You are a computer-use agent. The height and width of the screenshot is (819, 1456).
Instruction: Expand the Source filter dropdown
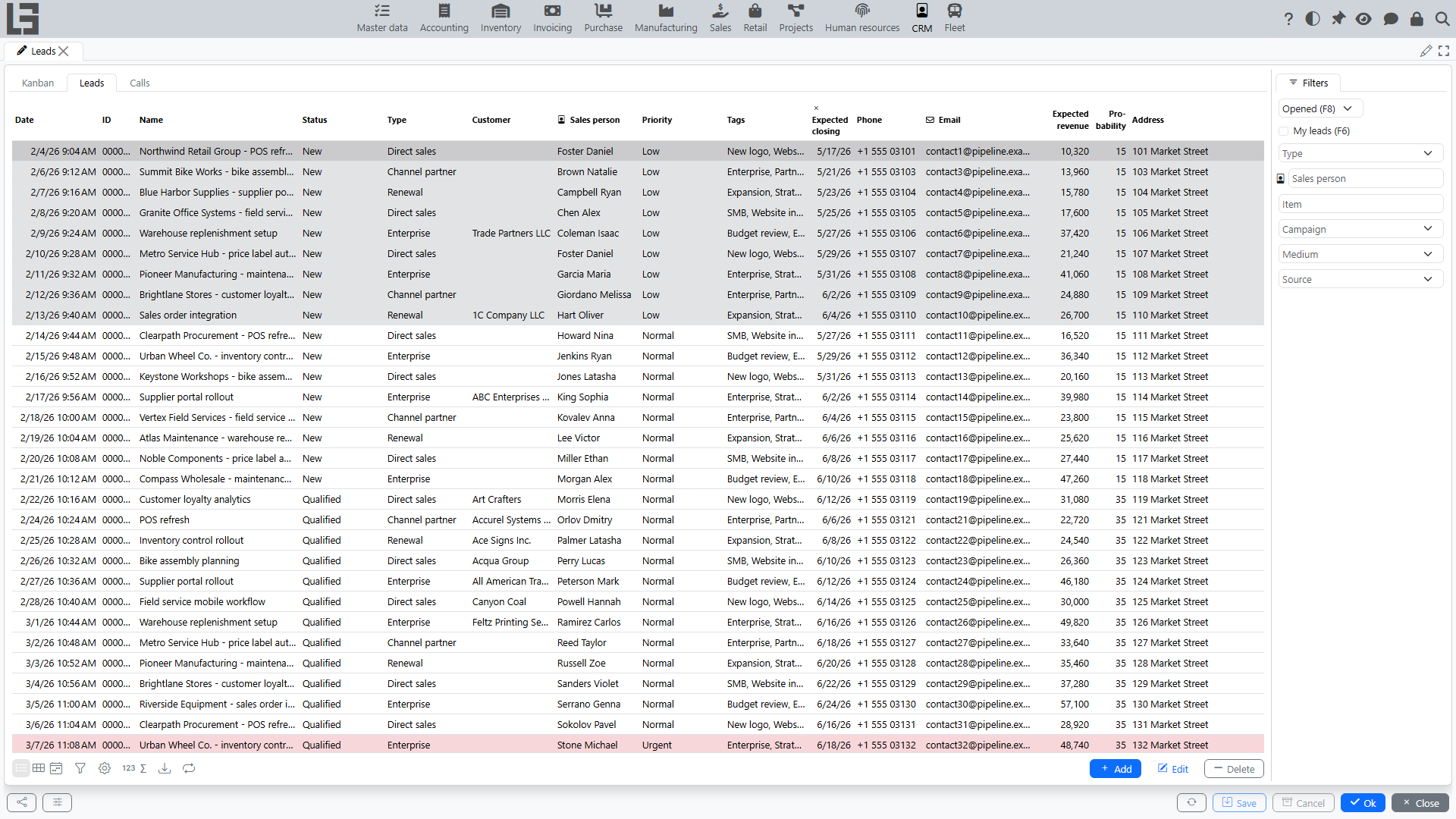tap(1360, 279)
